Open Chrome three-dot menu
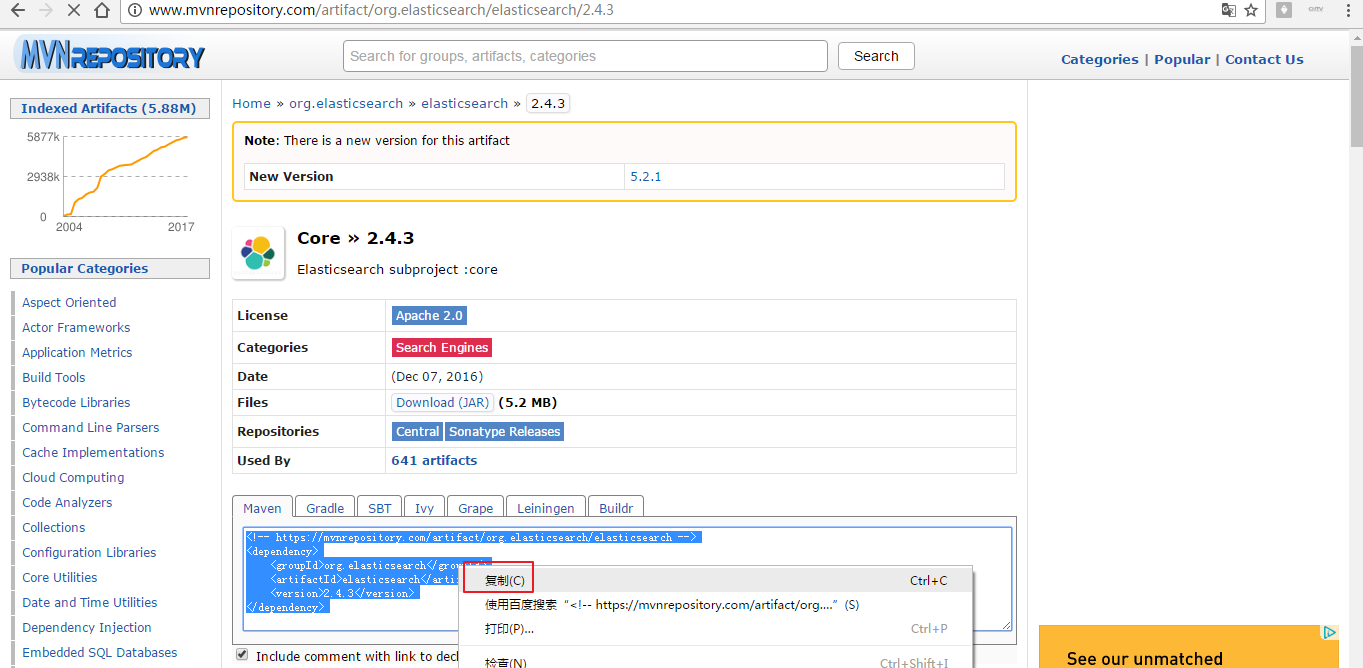Screen dimensions: 1363x668 (x=1346, y=10)
